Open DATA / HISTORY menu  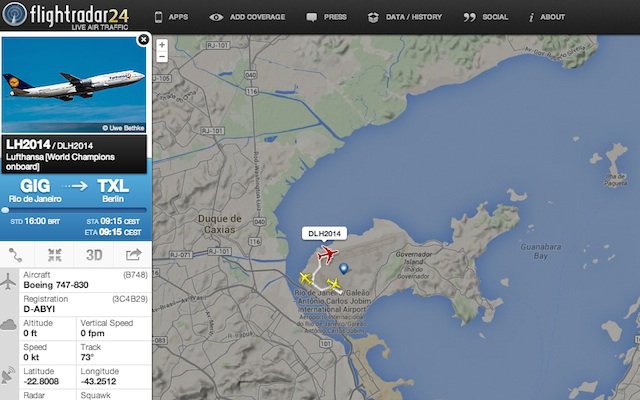(414, 17)
